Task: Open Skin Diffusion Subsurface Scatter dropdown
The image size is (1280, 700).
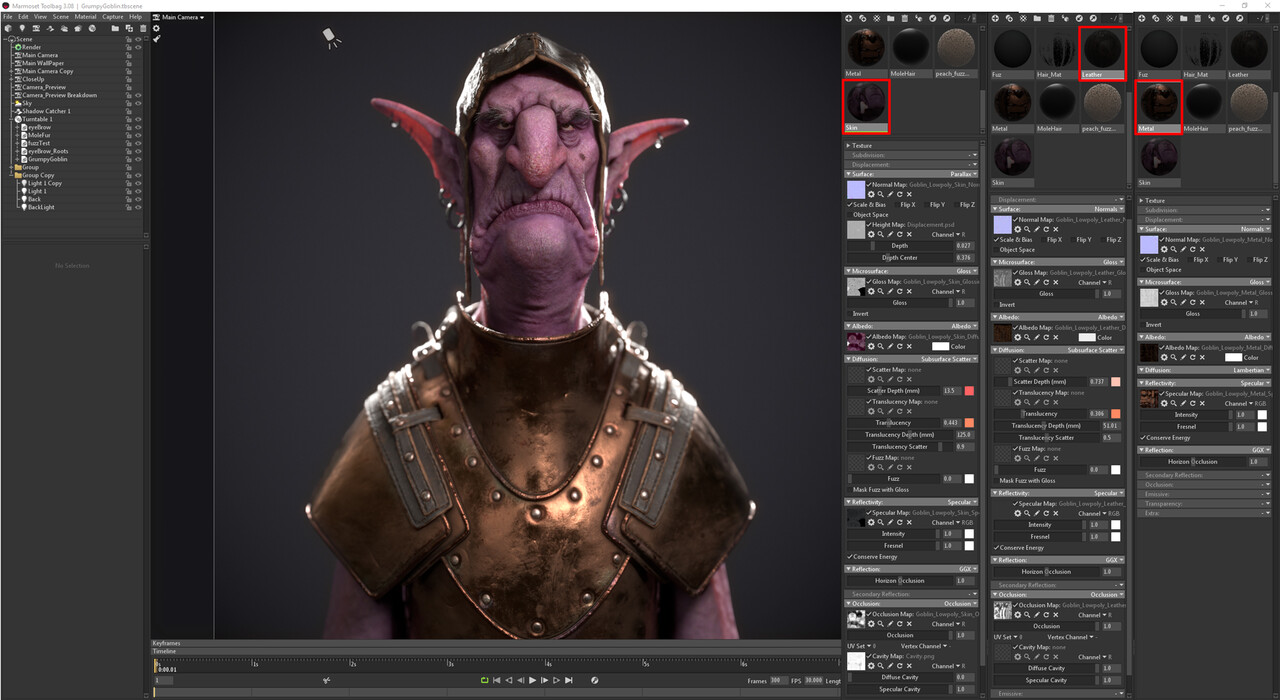Action: 948,359
